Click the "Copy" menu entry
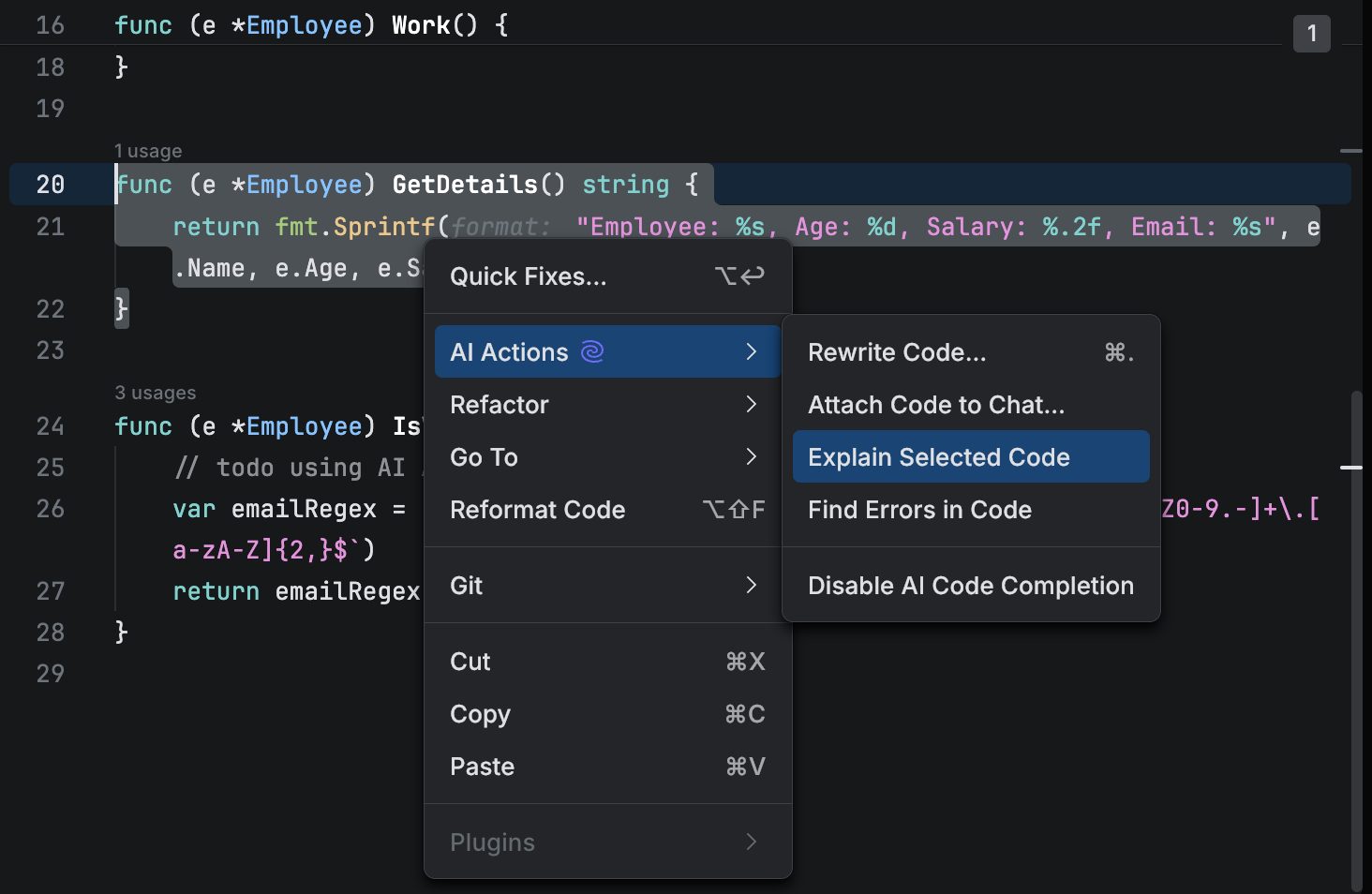Viewport: 1372px width, 894px height. 480,714
